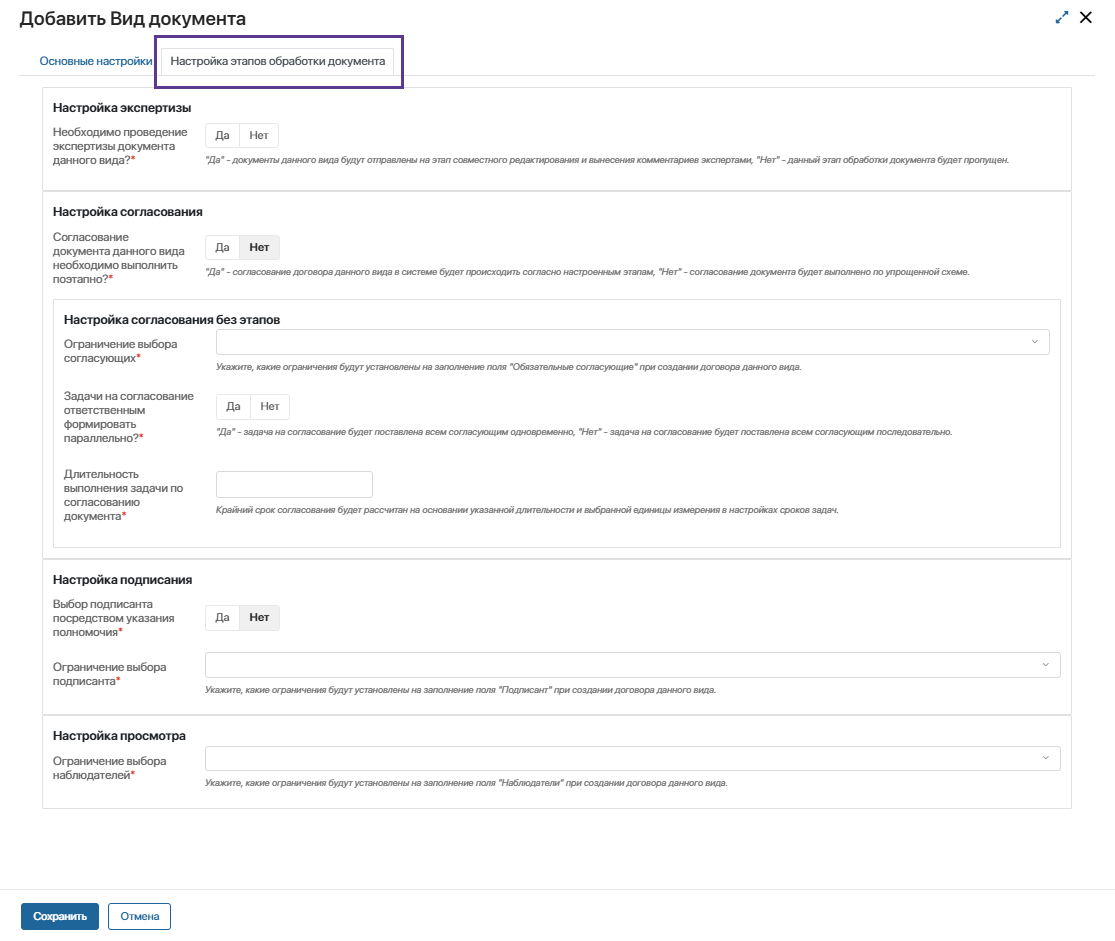Click chevron arrow in подписанта restriction field
Image resolution: width=1115 pixels, height=941 pixels.
[1046, 665]
